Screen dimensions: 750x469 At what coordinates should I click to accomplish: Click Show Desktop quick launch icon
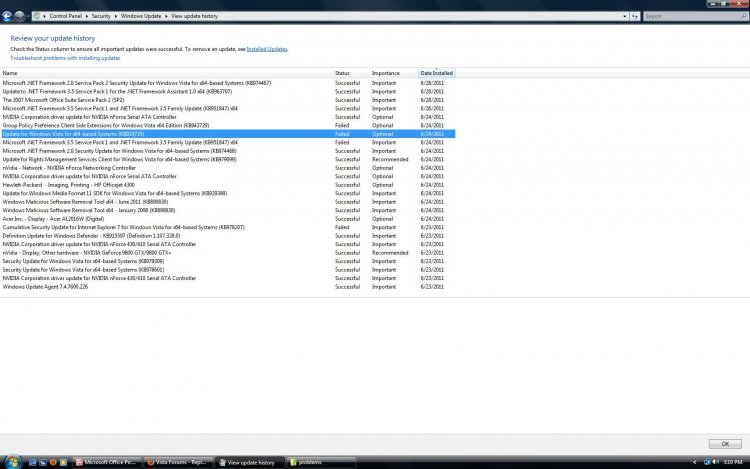33,462
